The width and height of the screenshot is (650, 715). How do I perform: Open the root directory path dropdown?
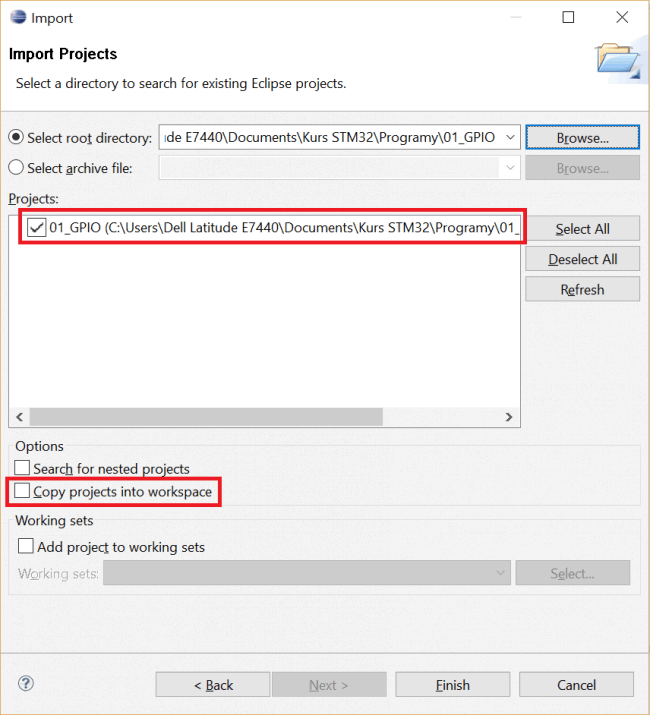click(x=510, y=137)
